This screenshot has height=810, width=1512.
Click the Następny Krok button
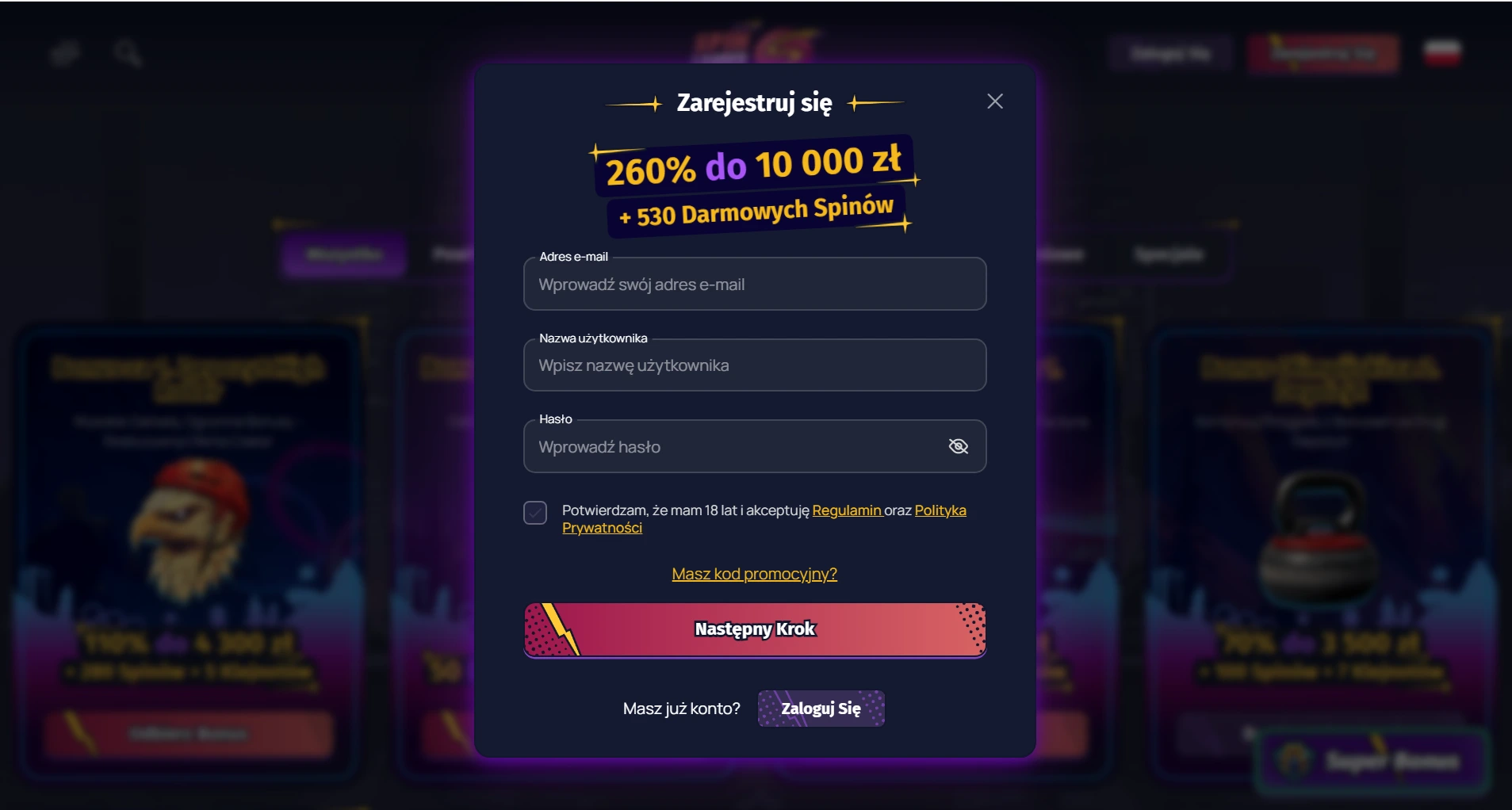click(755, 629)
